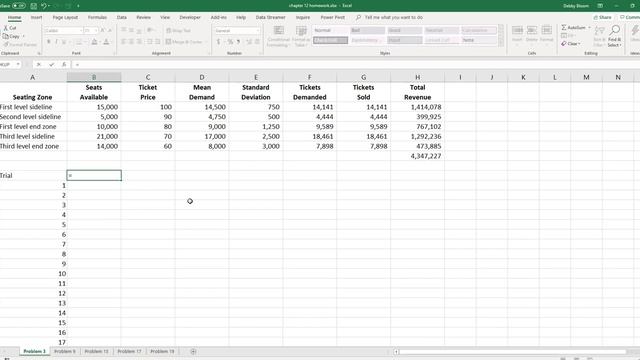Viewport: 640px width, 360px height.
Task: Open Find & Select magnifier menu
Action: click(x=615, y=36)
